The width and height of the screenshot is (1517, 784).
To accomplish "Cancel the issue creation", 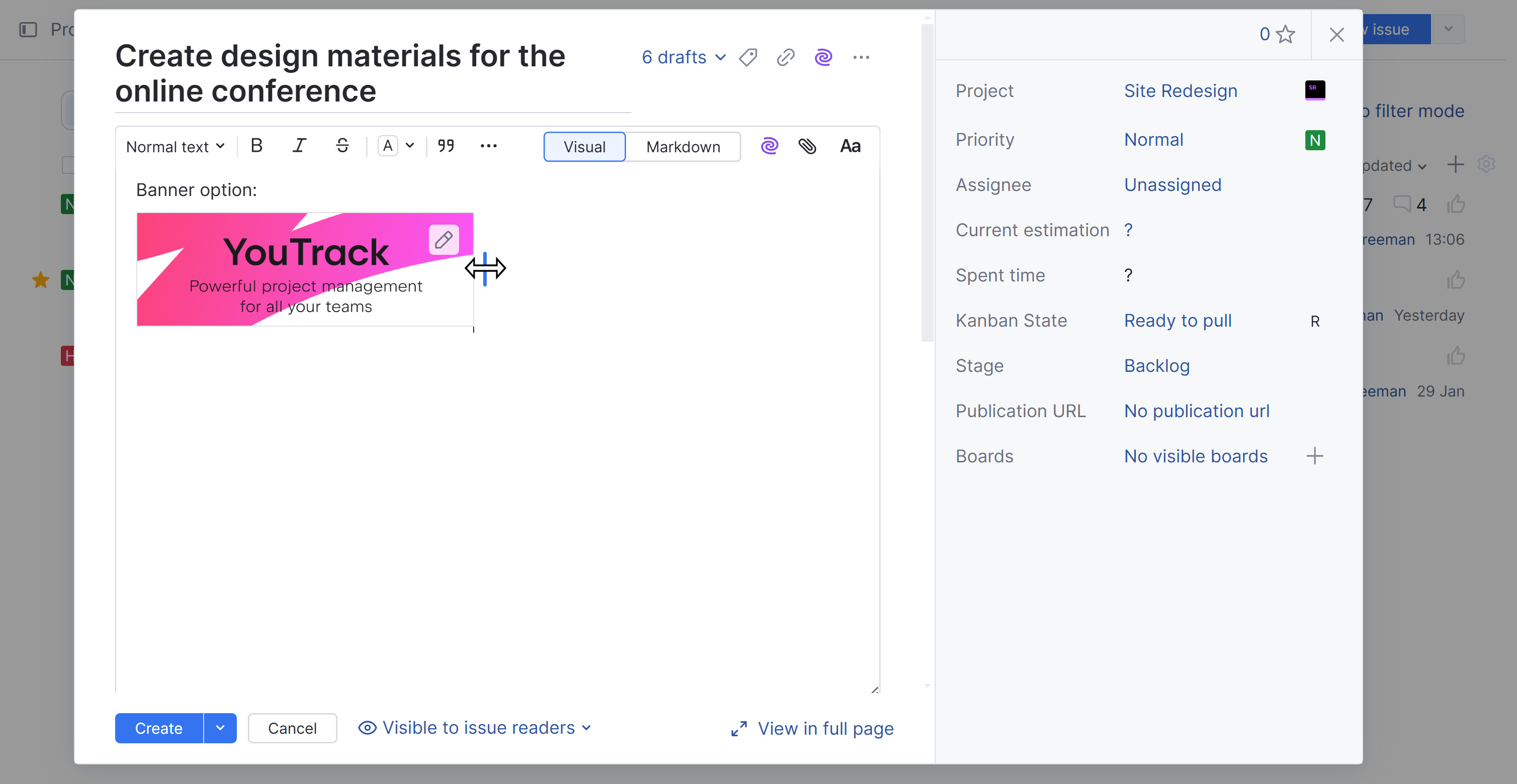I will [x=292, y=728].
